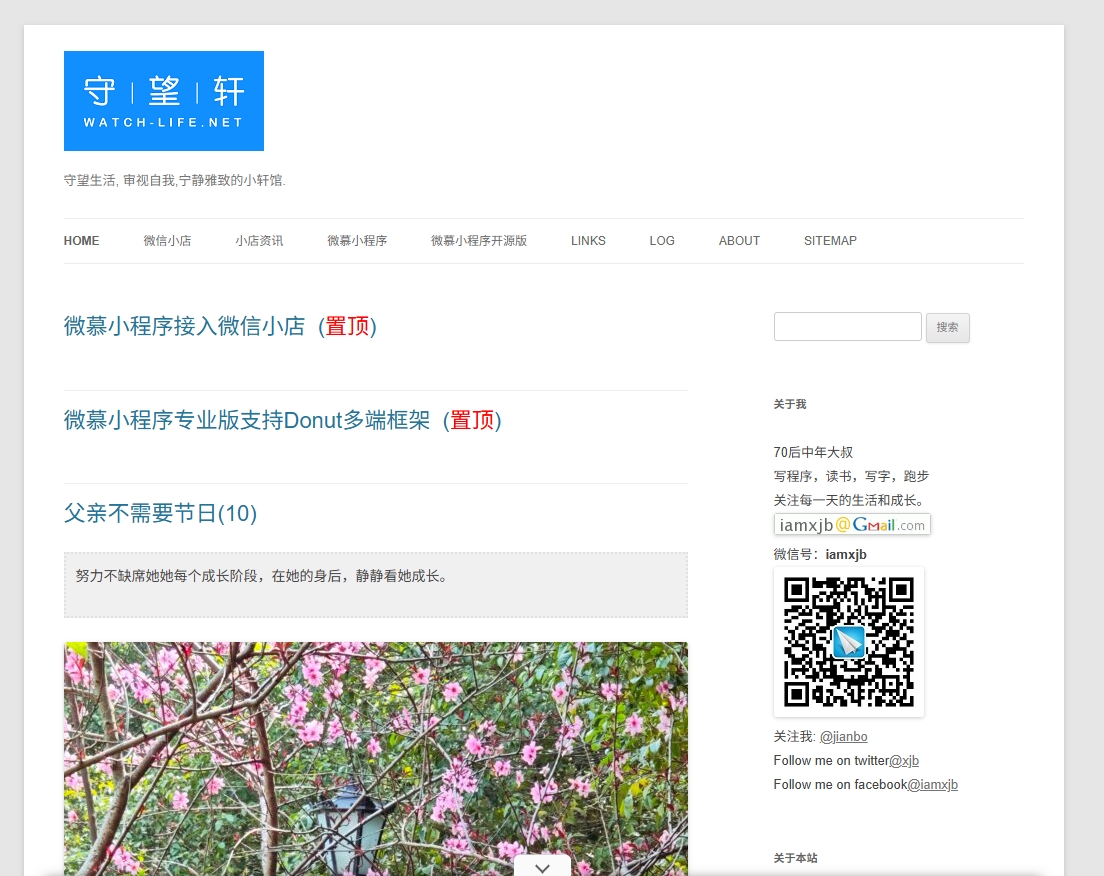Open the HOME menu item
1104x876 pixels.
(81, 241)
